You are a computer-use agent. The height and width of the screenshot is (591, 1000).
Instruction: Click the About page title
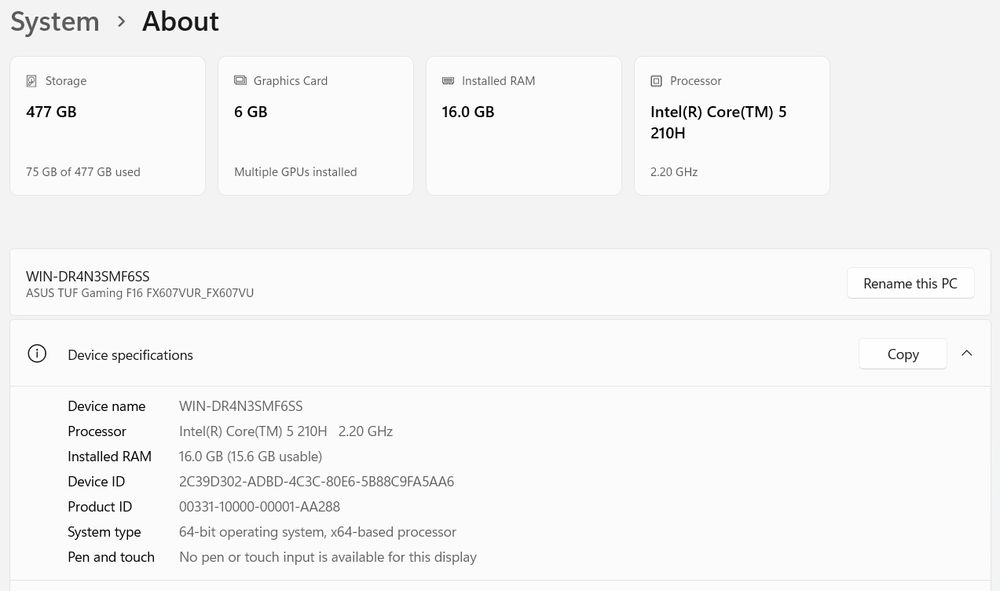tap(180, 21)
